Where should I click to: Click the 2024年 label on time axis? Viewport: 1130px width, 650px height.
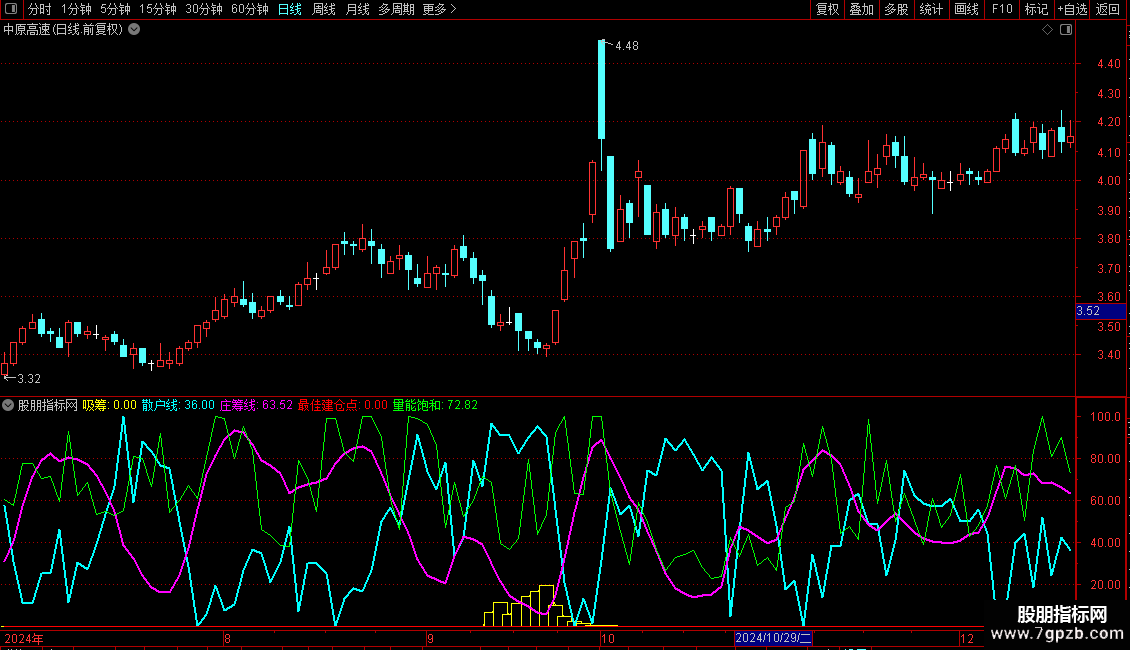pos(24,638)
